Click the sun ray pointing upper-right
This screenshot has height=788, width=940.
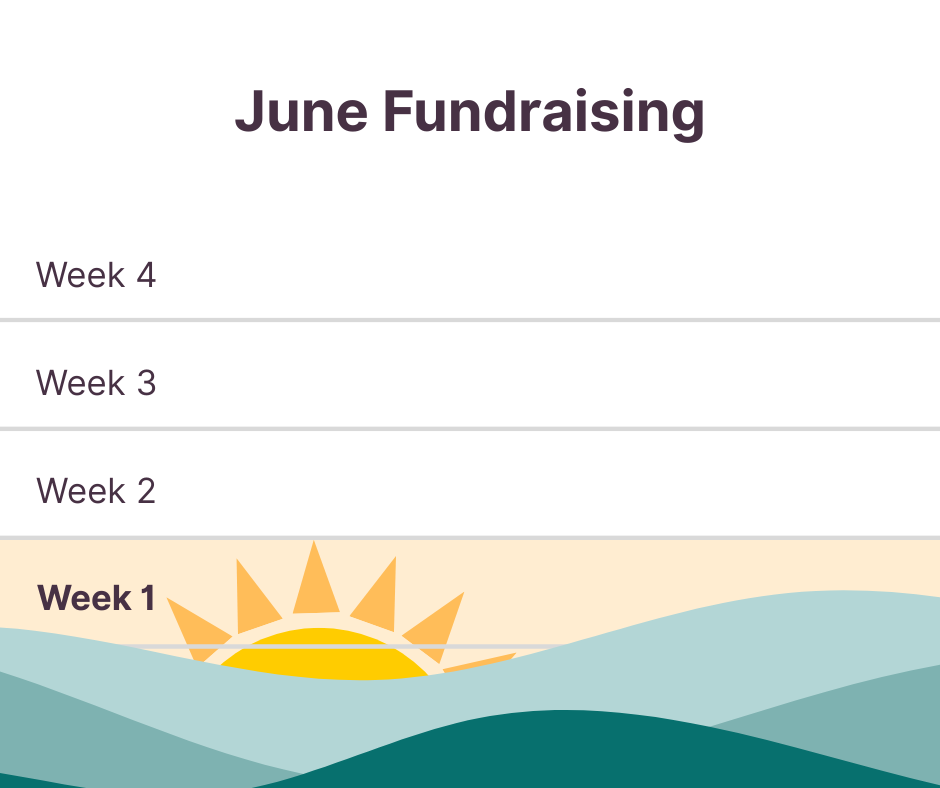click(375, 594)
